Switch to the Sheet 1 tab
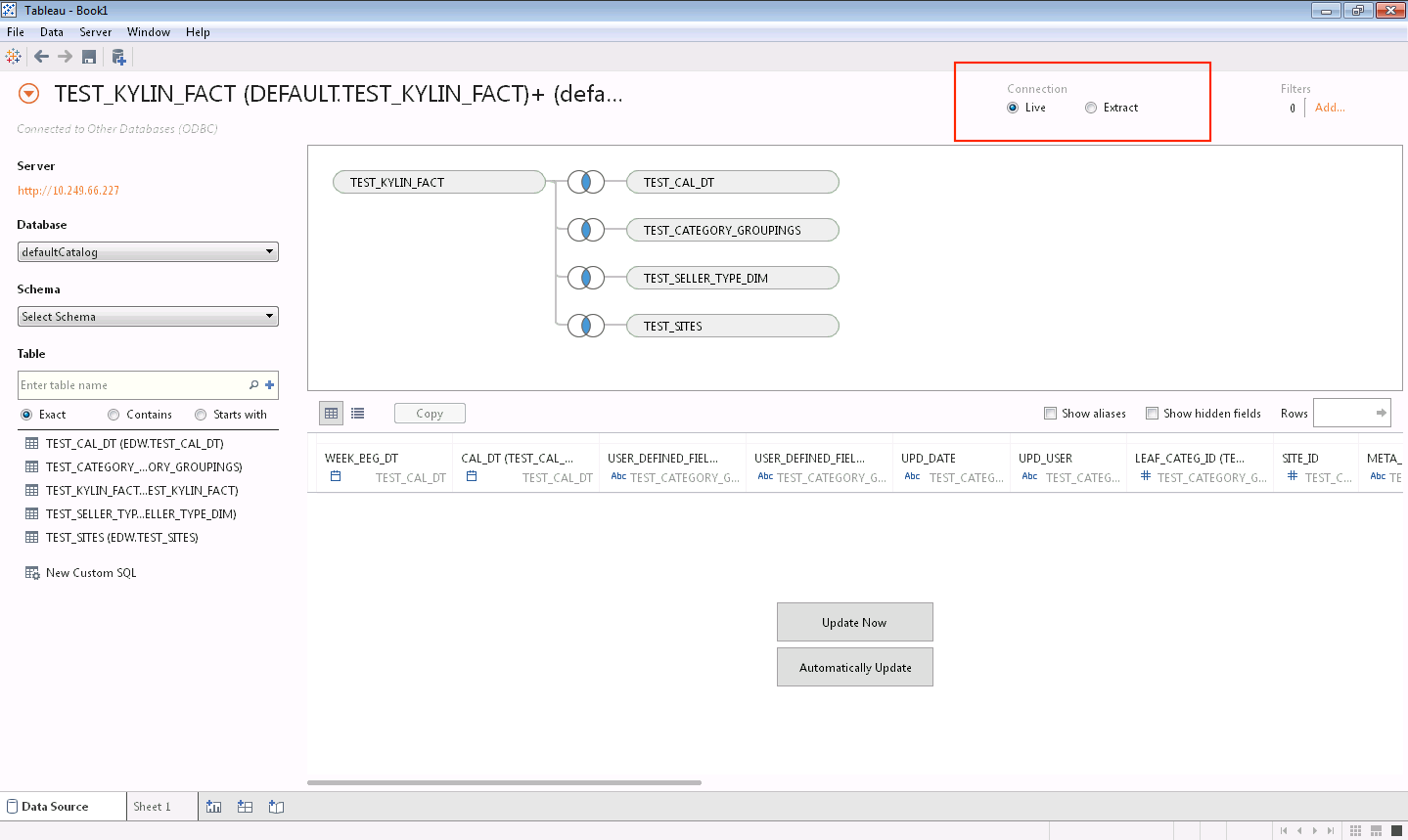The width and height of the screenshot is (1408, 840). point(152,807)
